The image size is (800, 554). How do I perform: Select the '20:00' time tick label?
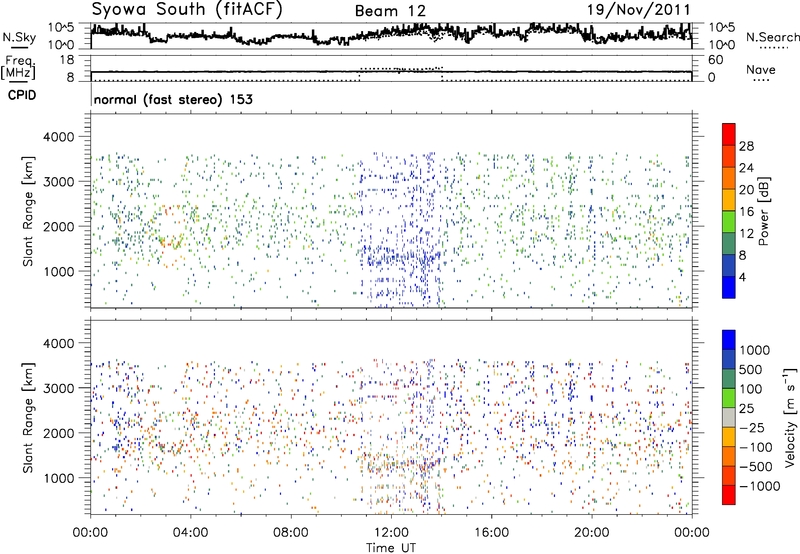point(591,533)
